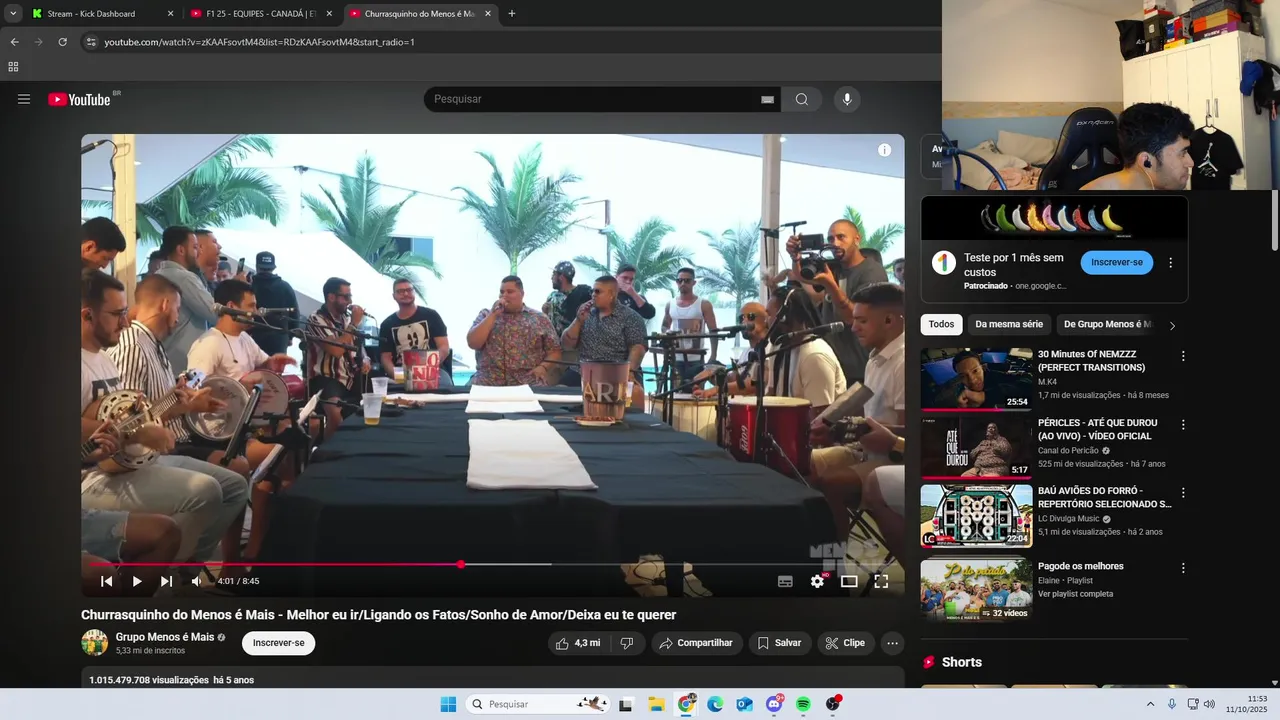This screenshot has width=1280, height=720.
Task: Open Grupo Menos é Mais channel avatar
Action: (94, 643)
